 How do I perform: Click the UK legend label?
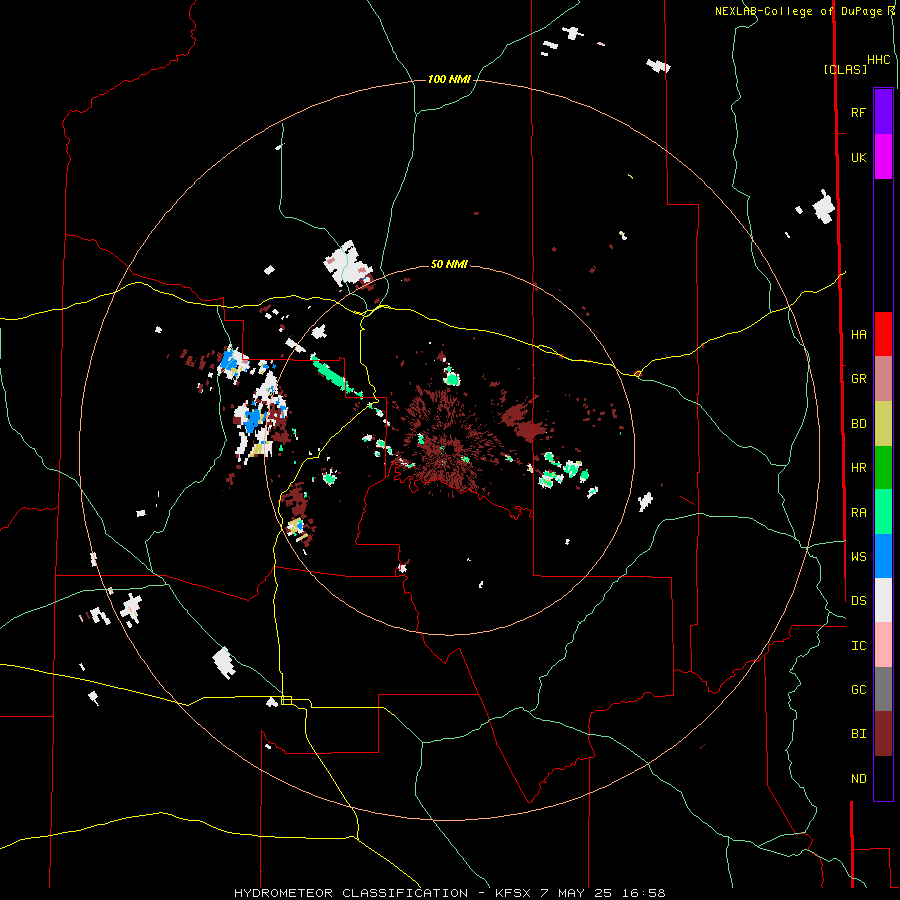click(858, 157)
